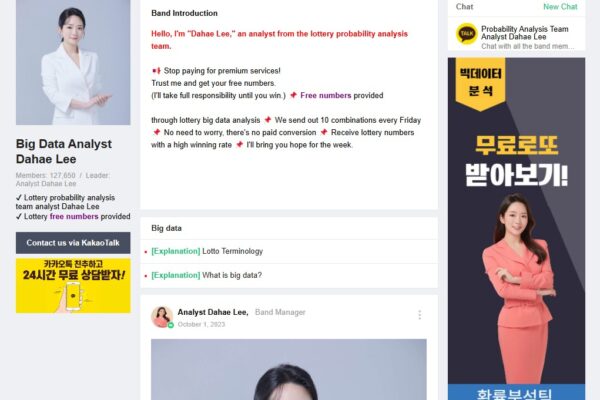Image resolution: width=600 pixels, height=400 pixels.
Task: Open the KakaoTalk yellow chat icon
Action: [x=466, y=34]
